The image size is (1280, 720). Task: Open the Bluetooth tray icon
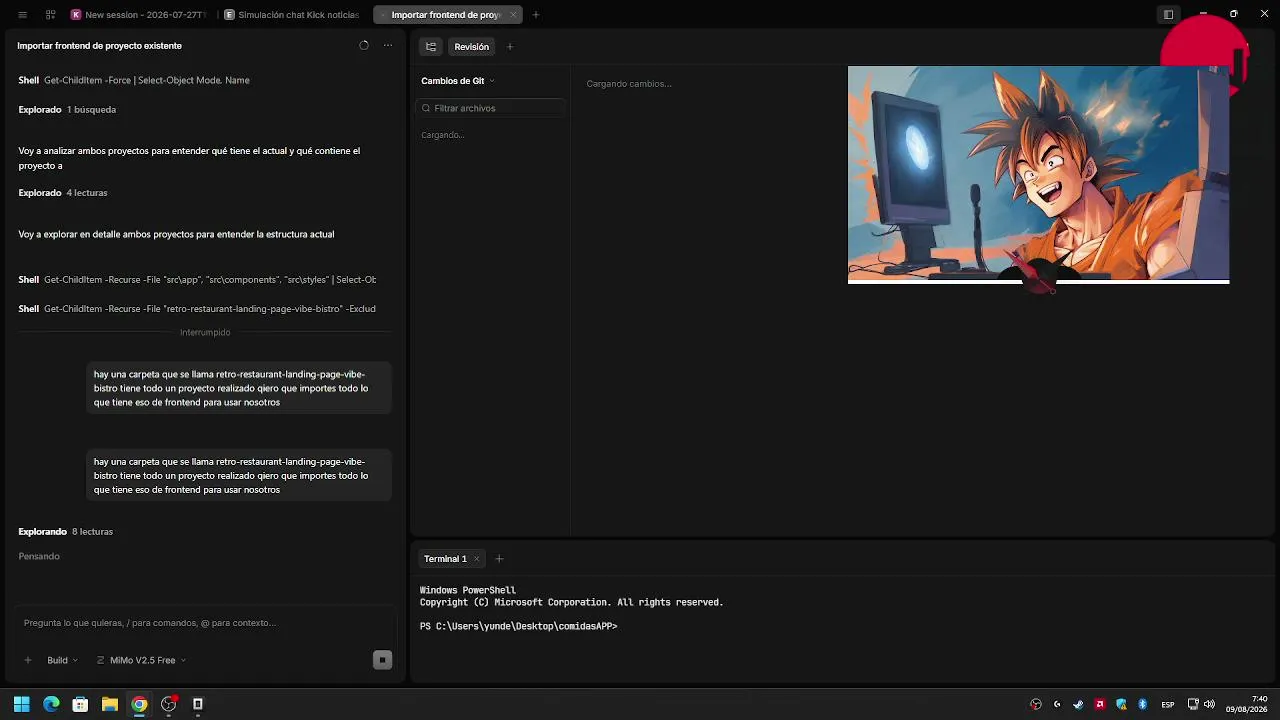[1143, 704]
